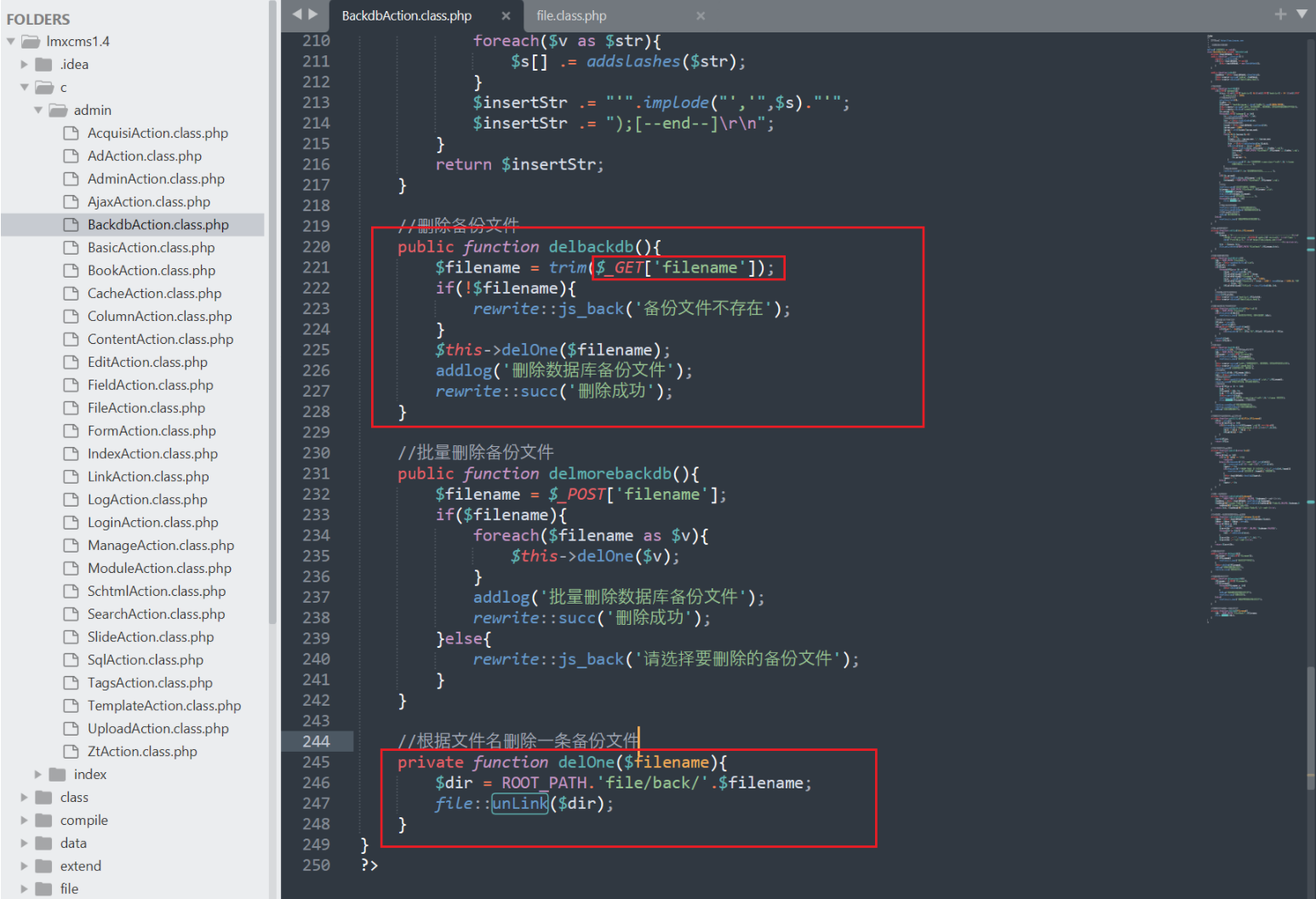Screen dimensions: 1316x899
Task: Click return $insertStr on line 216
Action: [519, 164]
